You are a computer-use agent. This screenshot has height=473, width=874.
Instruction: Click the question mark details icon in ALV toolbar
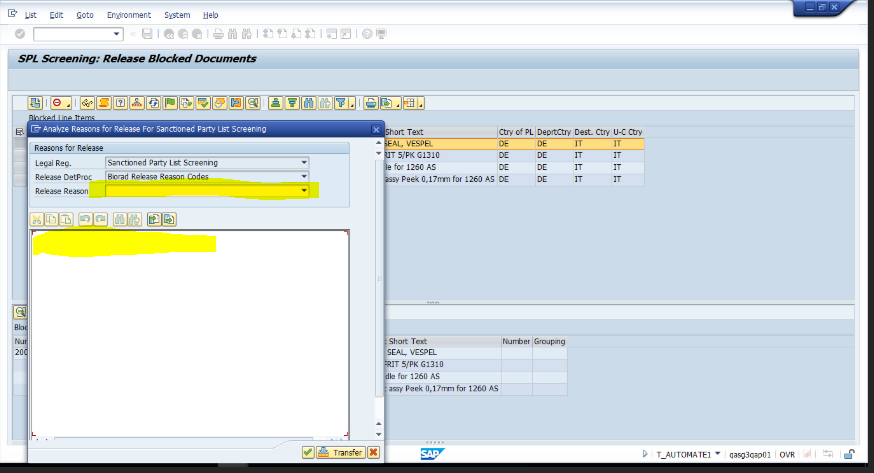[x=120, y=103]
